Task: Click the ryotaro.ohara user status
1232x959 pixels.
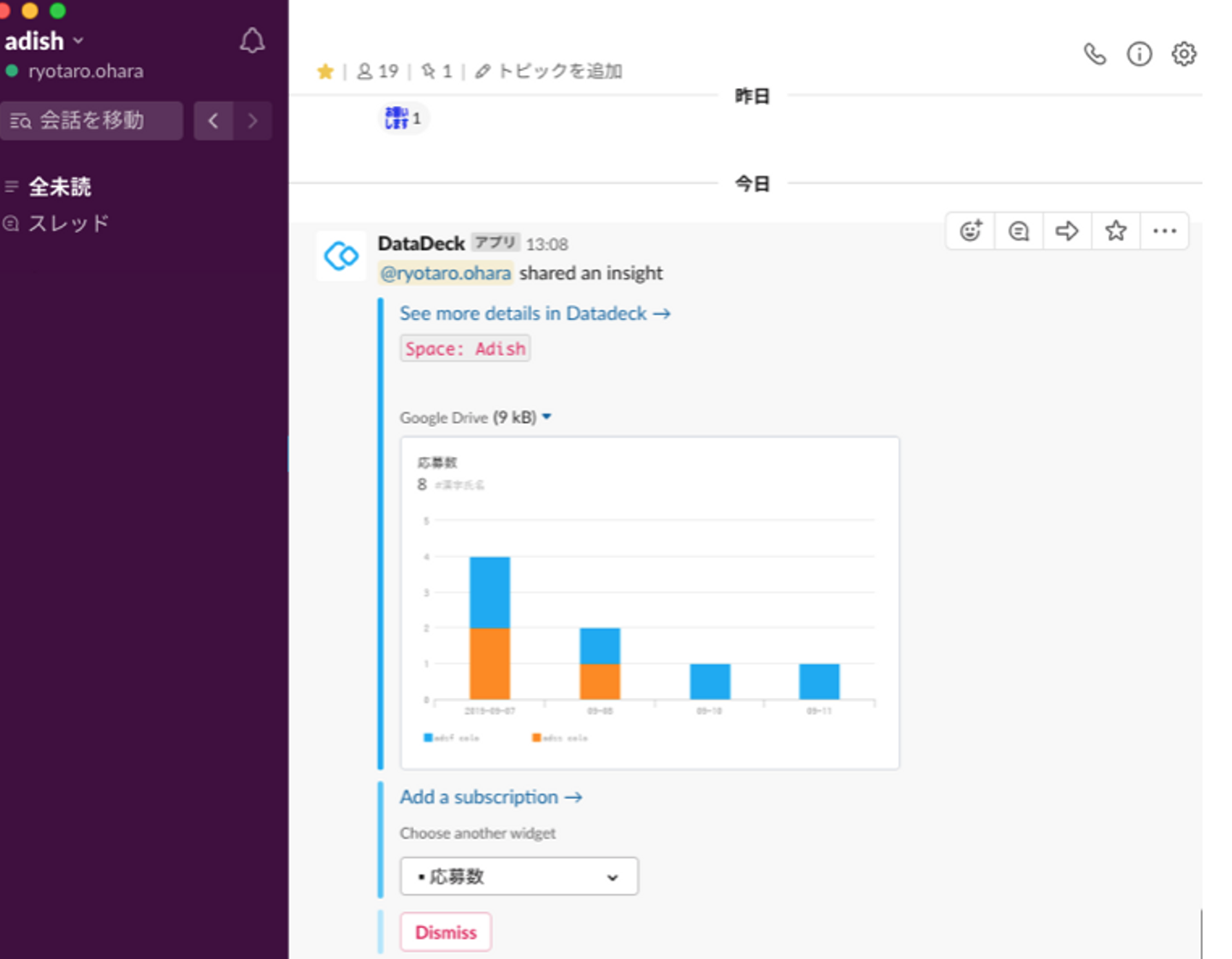Action: [74, 71]
